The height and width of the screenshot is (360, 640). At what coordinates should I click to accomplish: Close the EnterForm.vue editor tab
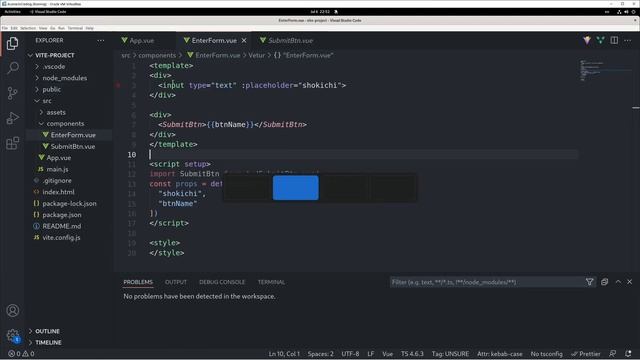tap(244, 40)
